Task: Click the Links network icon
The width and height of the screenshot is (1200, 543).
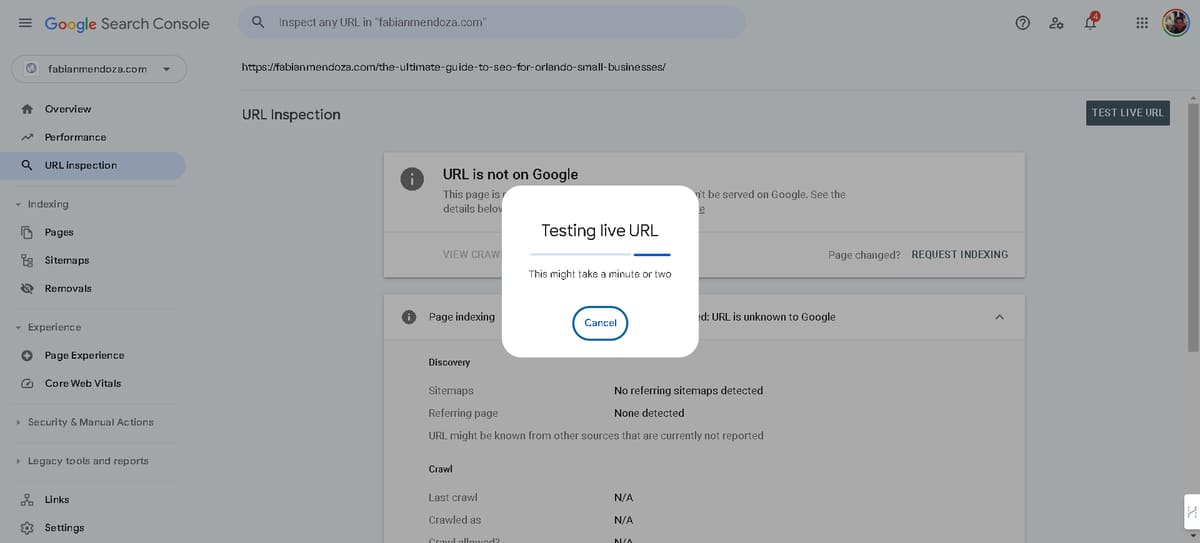Action: tap(27, 499)
